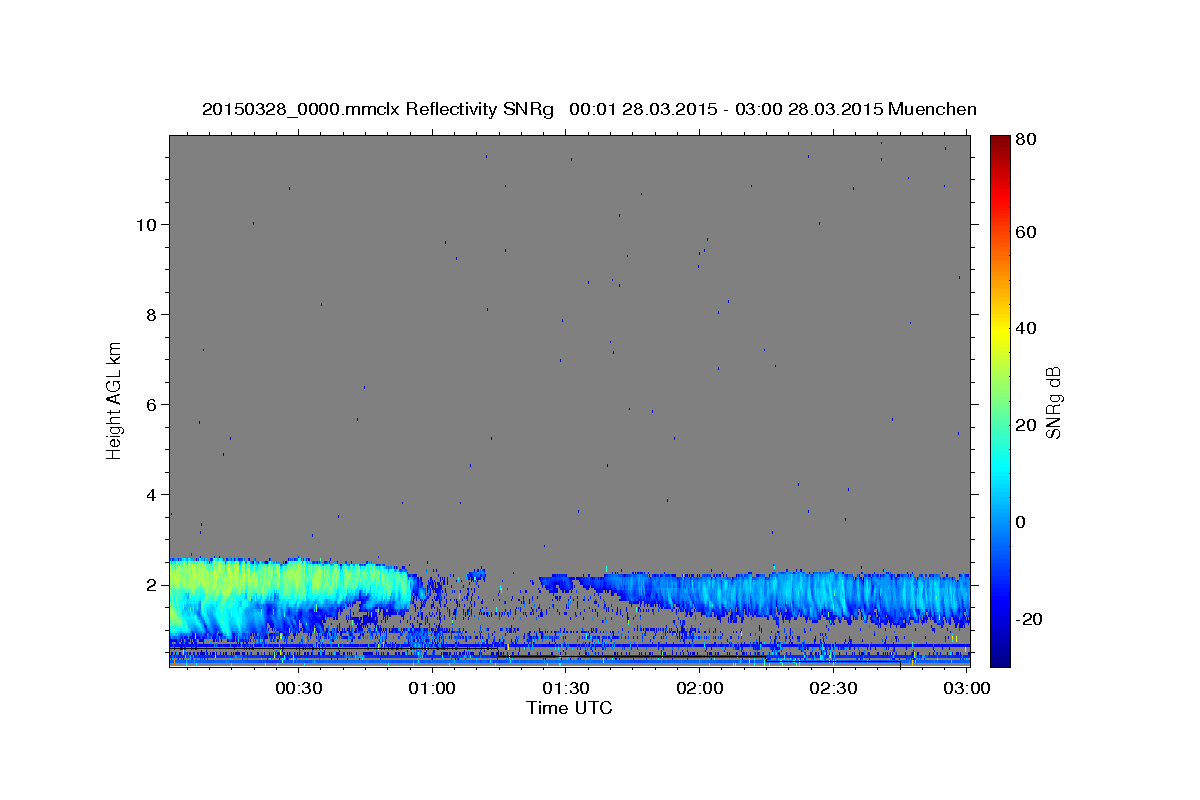Click the colorbar value '60'

pyautogui.click(x=1028, y=232)
